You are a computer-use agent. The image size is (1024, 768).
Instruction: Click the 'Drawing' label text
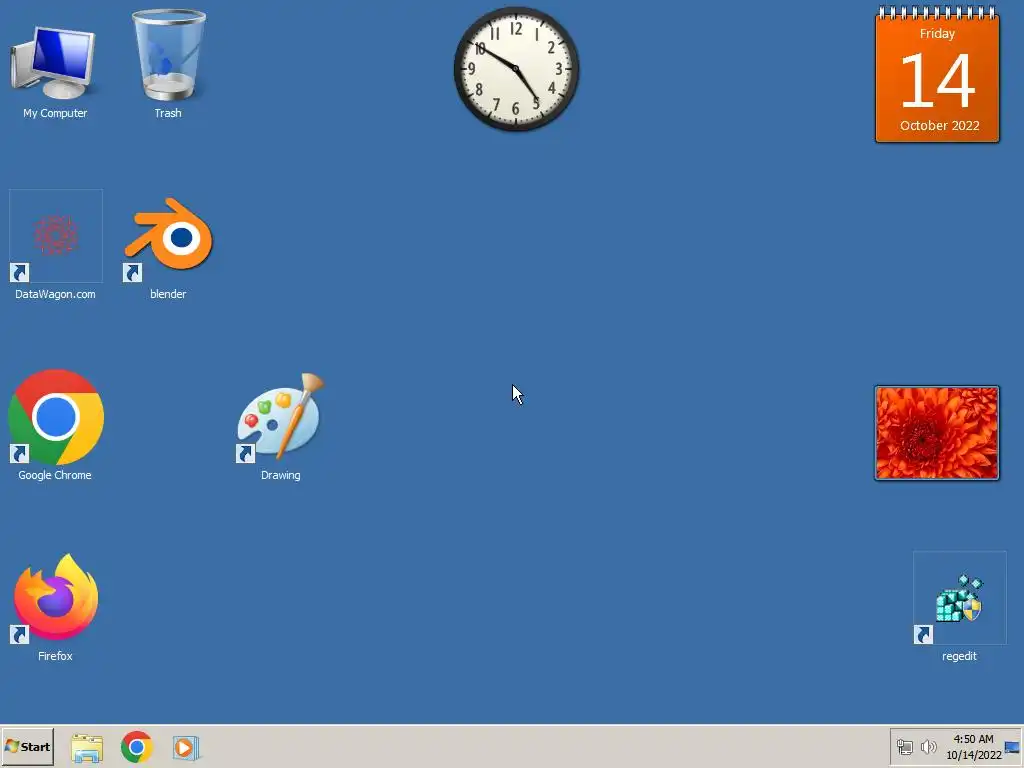pos(281,475)
